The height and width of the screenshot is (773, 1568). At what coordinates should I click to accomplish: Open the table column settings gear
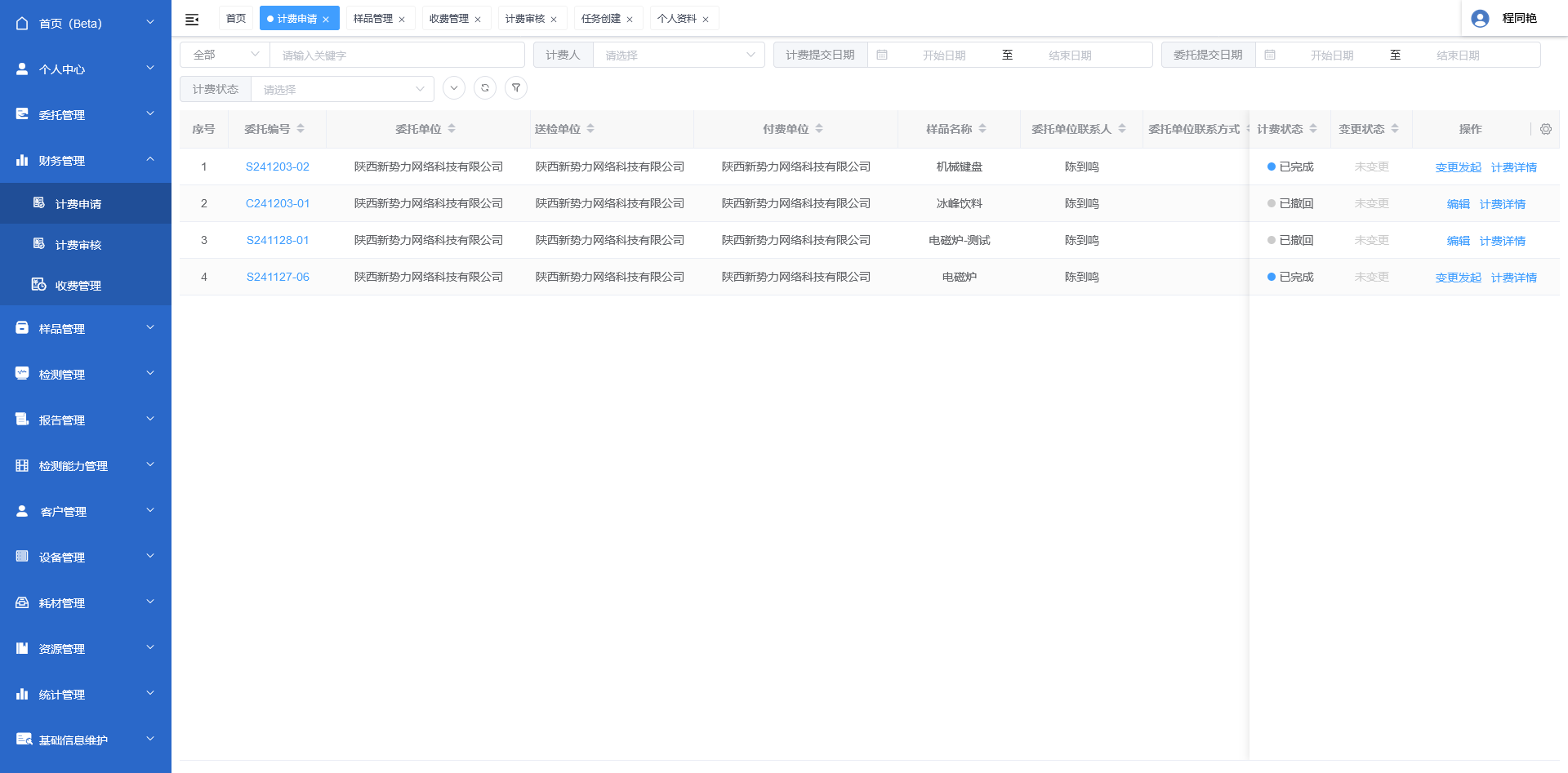click(1546, 129)
